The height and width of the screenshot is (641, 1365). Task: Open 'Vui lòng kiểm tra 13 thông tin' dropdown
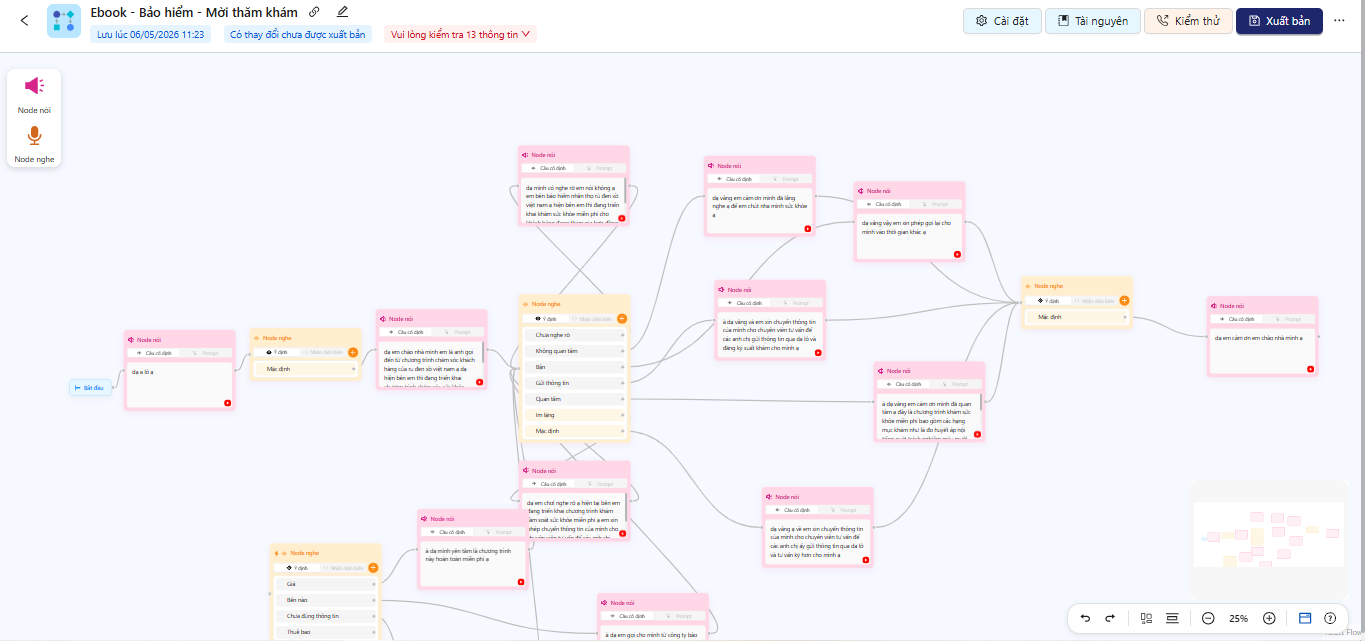[460, 34]
